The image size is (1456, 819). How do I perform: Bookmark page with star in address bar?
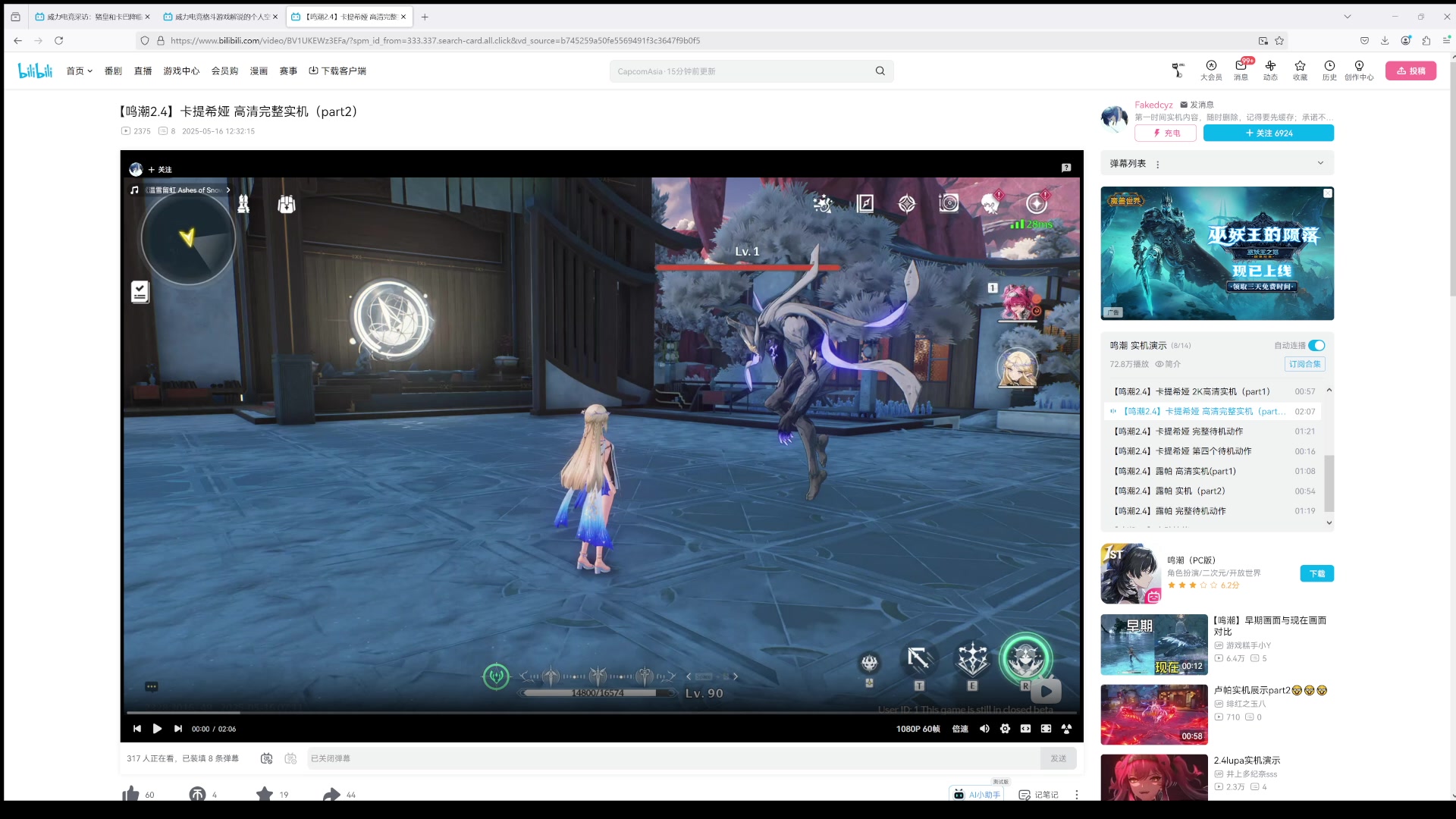[1279, 40]
